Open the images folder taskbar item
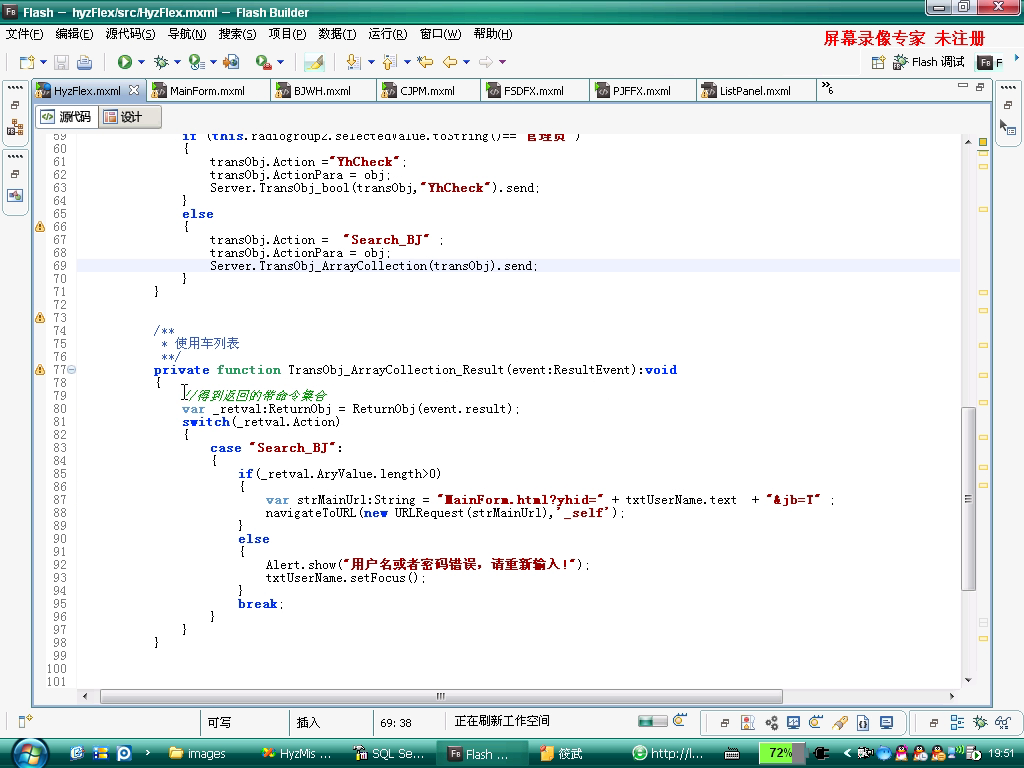This screenshot has width=1024, height=768. [x=197, y=754]
